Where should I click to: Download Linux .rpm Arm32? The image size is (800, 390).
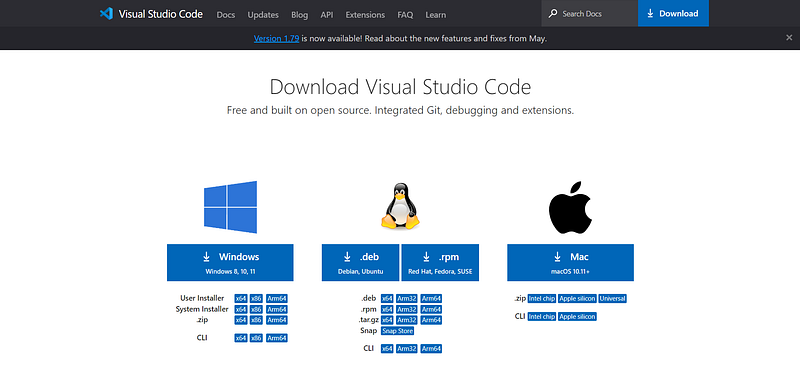[407, 309]
